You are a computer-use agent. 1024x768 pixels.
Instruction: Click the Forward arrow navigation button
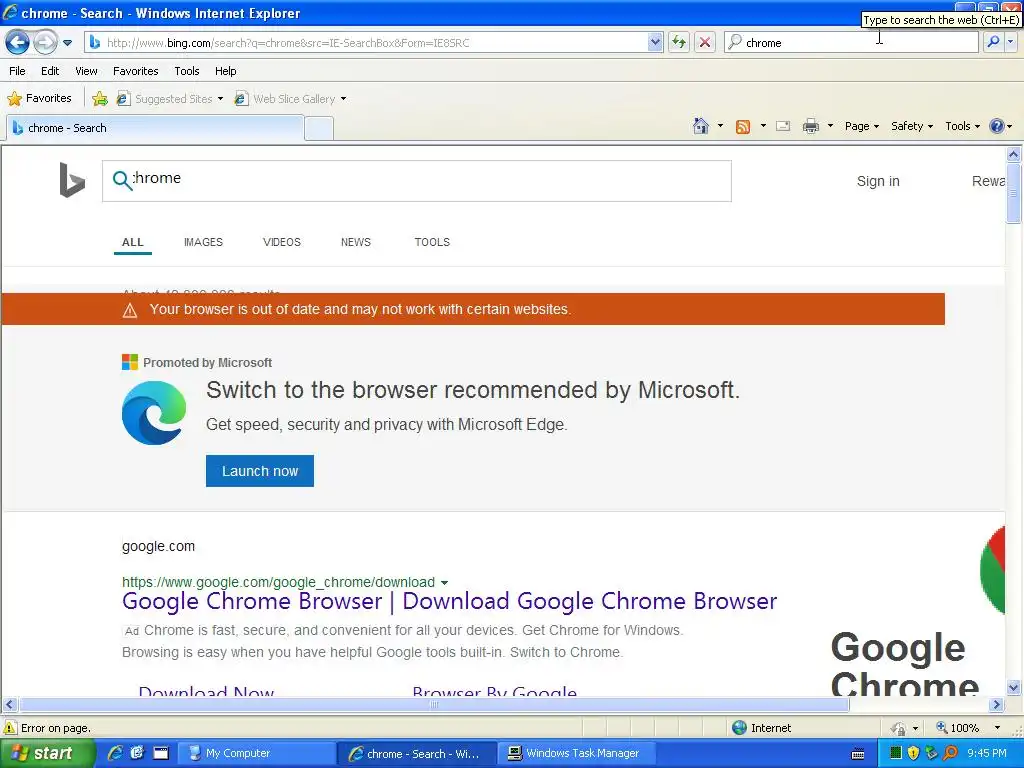(45, 43)
